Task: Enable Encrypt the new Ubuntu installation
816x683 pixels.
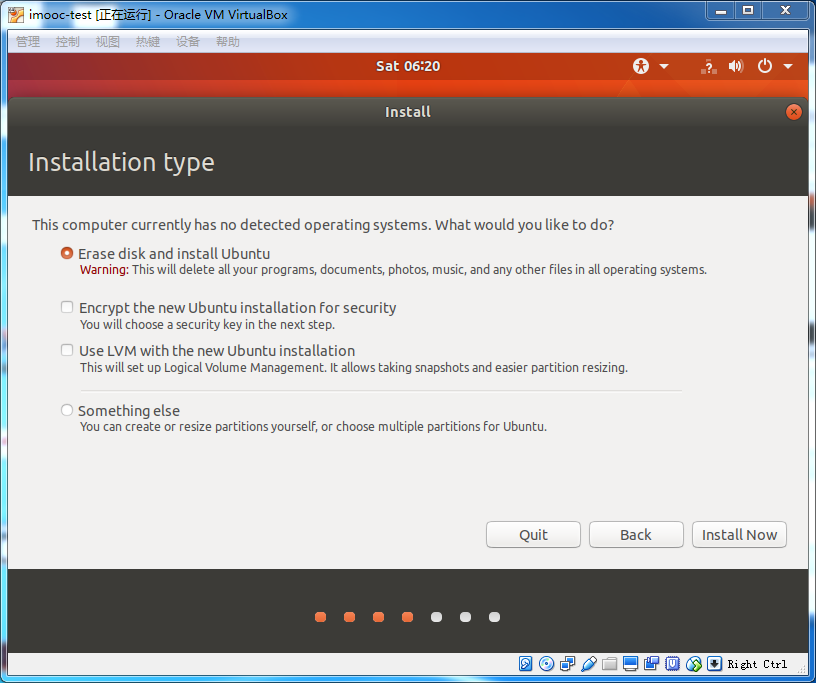Action: point(67,307)
